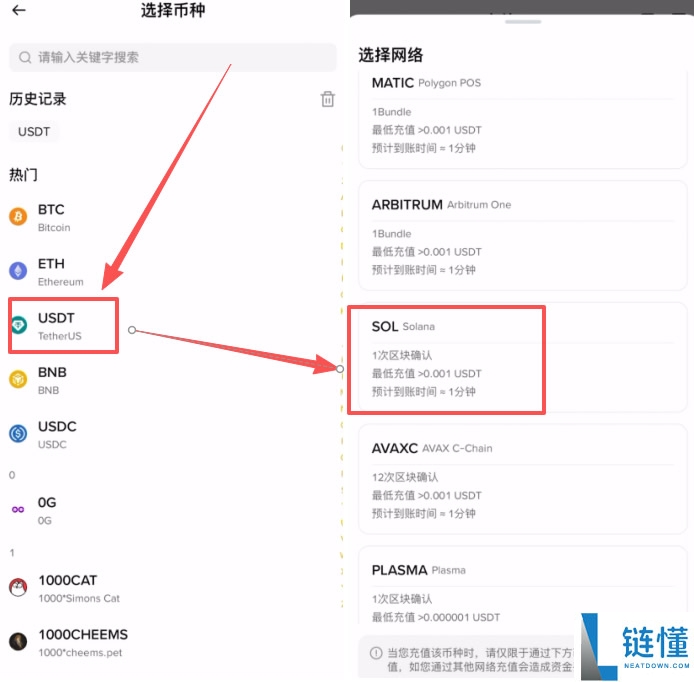Select the AVAXC AVAX C-Chain network

pyautogui.click(x=523, y=479)
